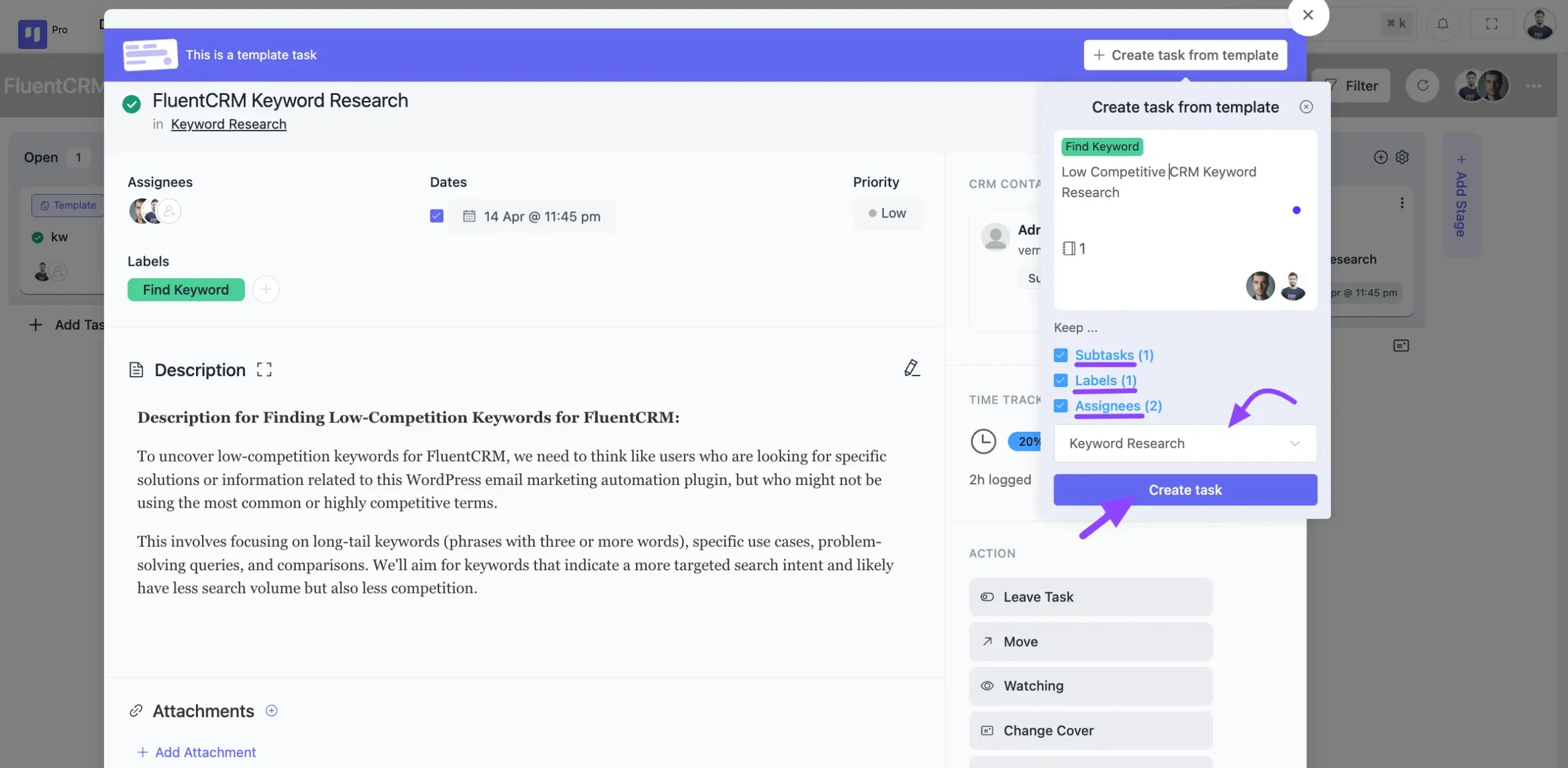The image size is (1568, 768).
Task: Click the Leave Task action
Action: coord(1090,597)
